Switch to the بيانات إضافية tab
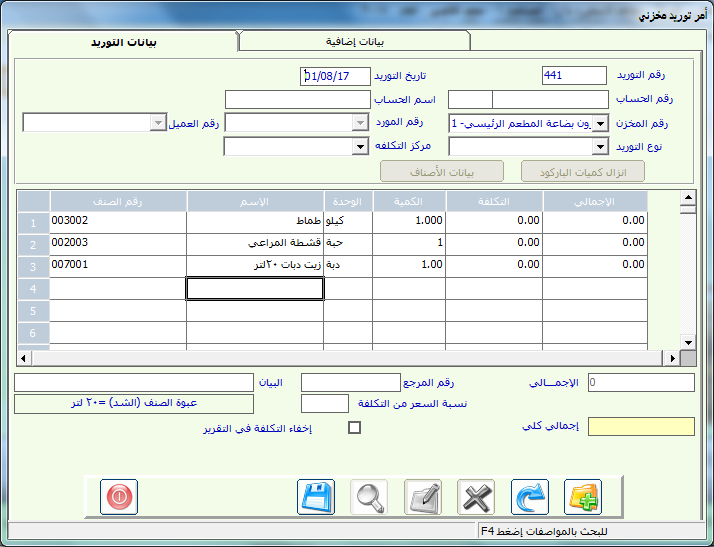Screen dimensions: 714x547 tap(354, 41)
